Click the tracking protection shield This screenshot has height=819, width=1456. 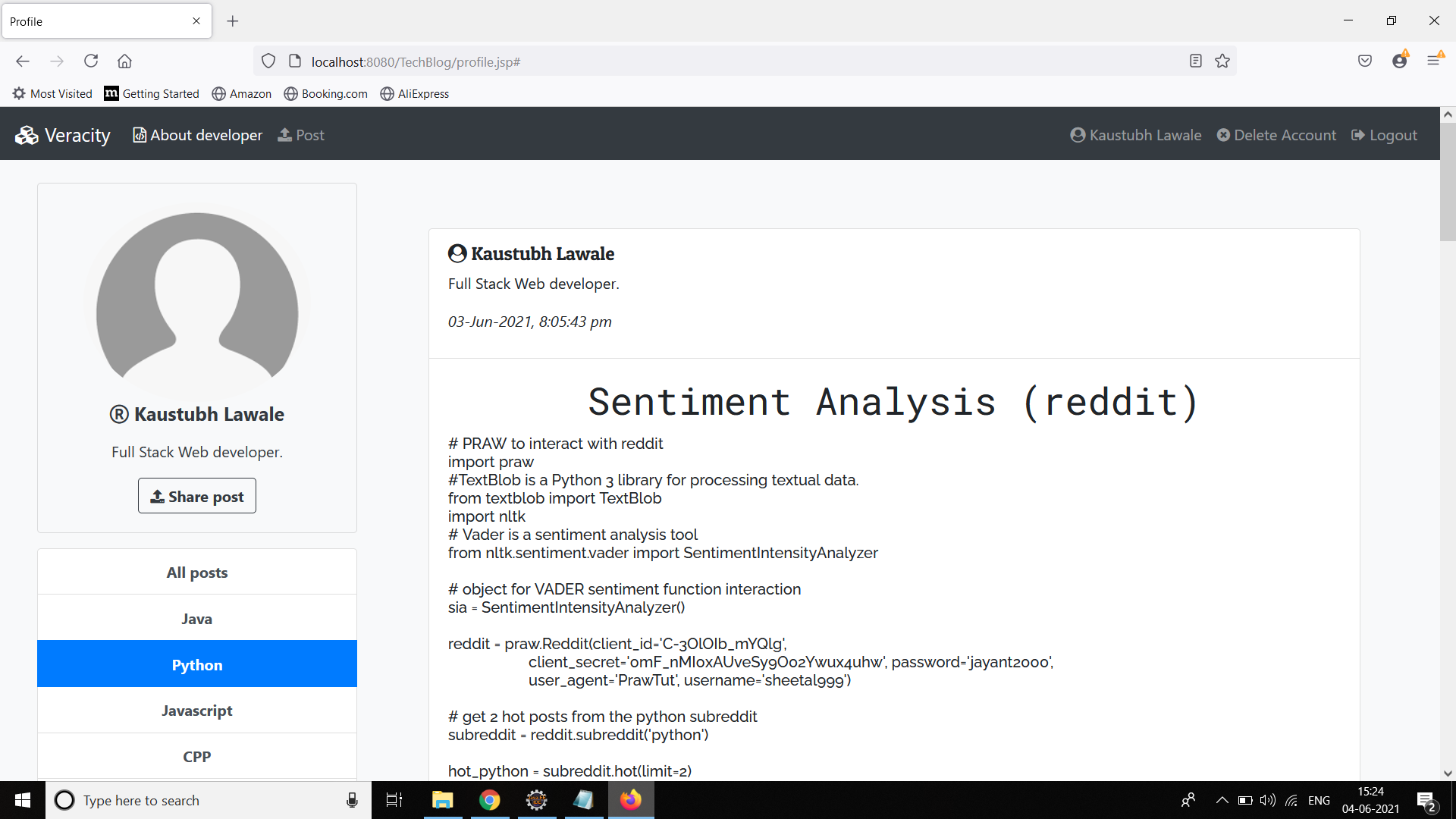(x=268, y=61)
